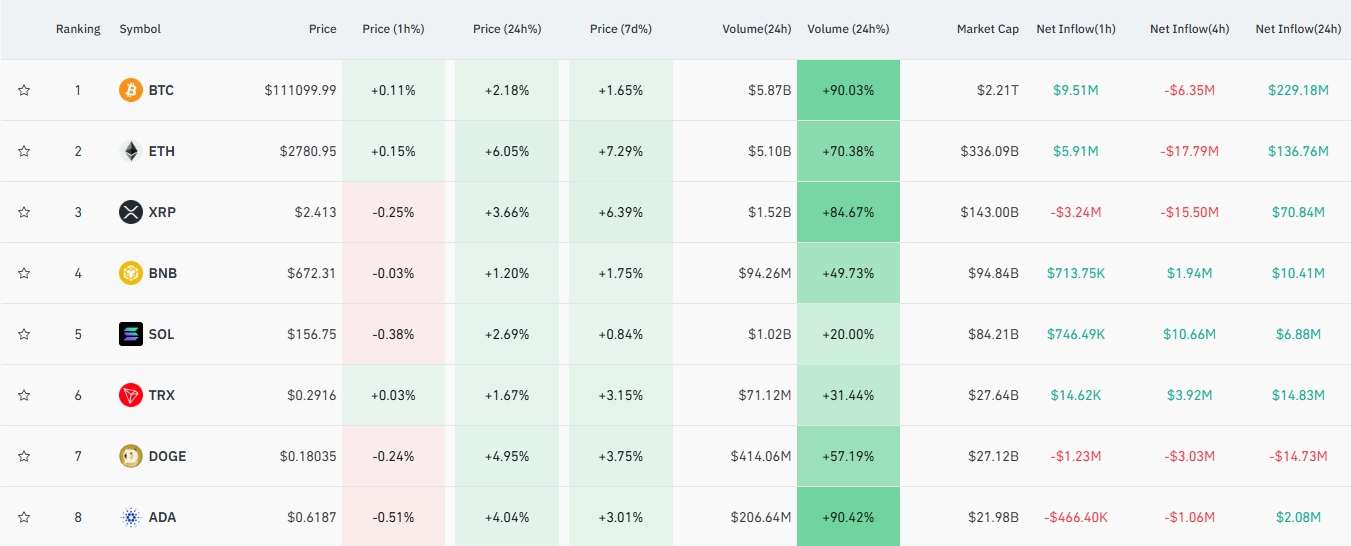This screenshot has width=1351, height=546.
Task: Sort by the Market Cap column header
Action: pyautogui.click(x=988, y=29)
